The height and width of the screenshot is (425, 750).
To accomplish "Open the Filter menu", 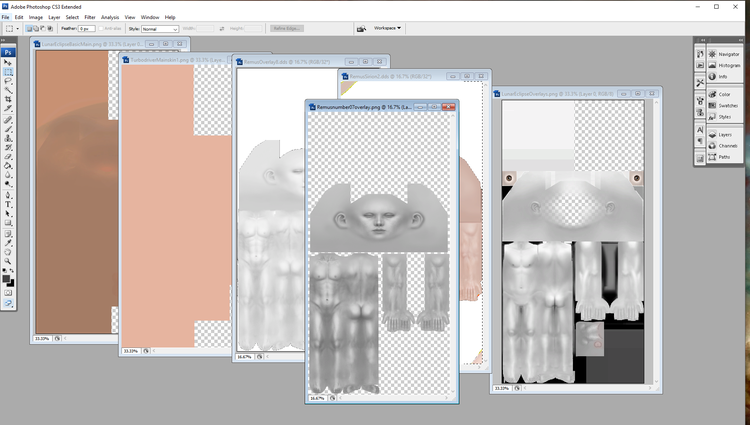I will click(x=90, y=17).
